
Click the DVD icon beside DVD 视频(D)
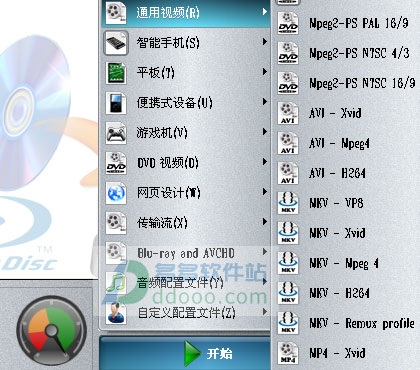pos(116,163)
